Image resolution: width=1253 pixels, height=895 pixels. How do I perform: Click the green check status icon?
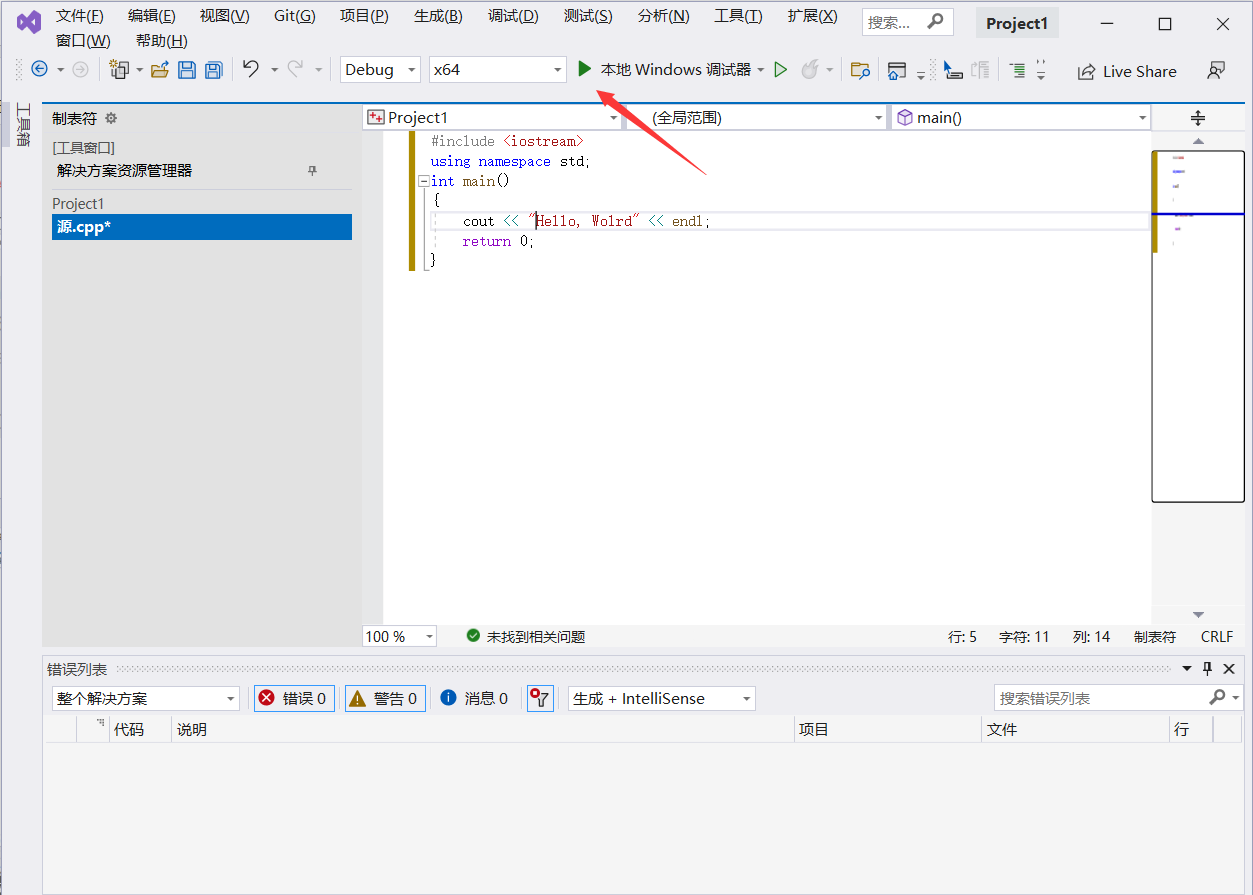(x=473, y=636)
